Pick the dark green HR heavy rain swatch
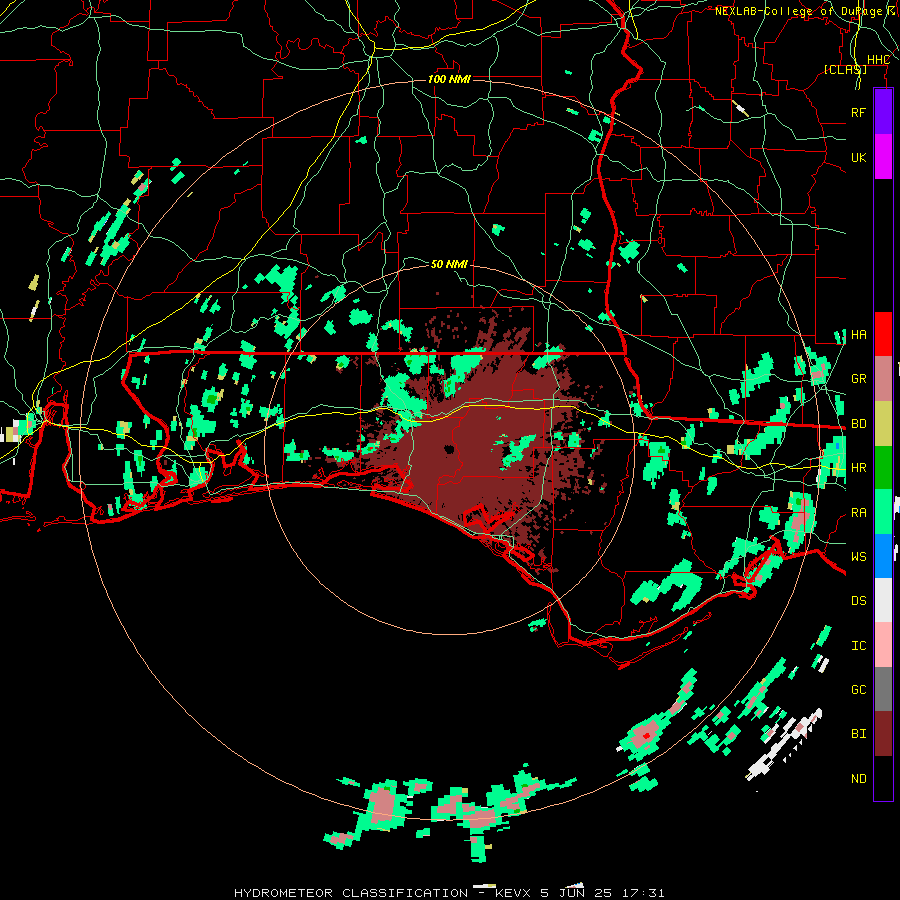The height and width of the screenshot is (900, 900). pyautogui.click(x=883, y=467)
